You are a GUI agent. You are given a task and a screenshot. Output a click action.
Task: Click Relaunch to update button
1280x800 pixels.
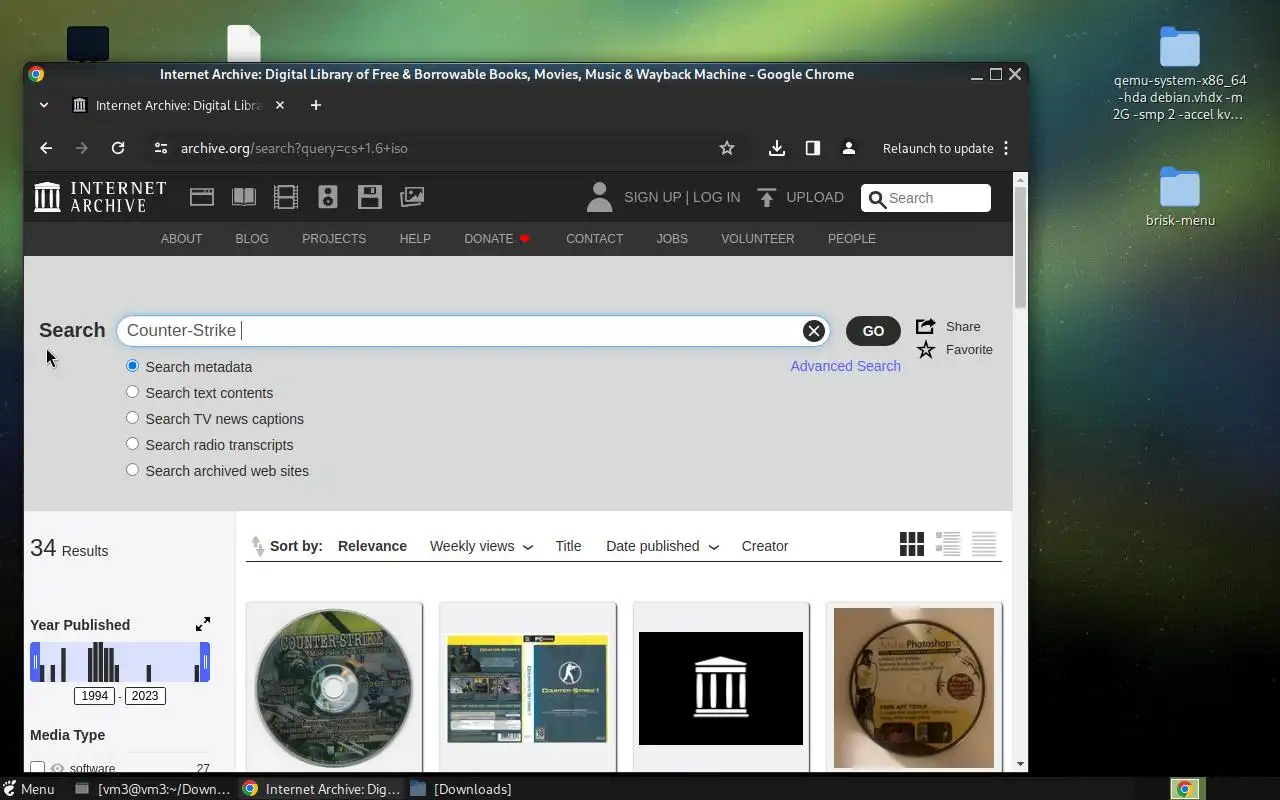click(938, 148)
